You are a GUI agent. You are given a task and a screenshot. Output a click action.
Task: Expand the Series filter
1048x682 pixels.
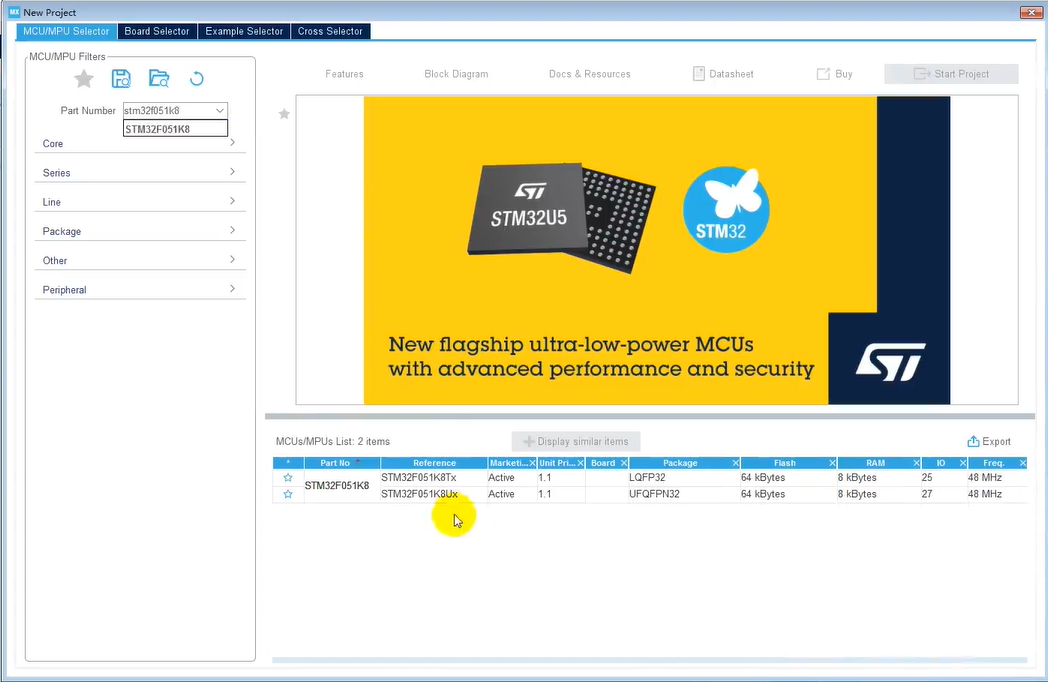pyautogui.click(x=140, y=173)
